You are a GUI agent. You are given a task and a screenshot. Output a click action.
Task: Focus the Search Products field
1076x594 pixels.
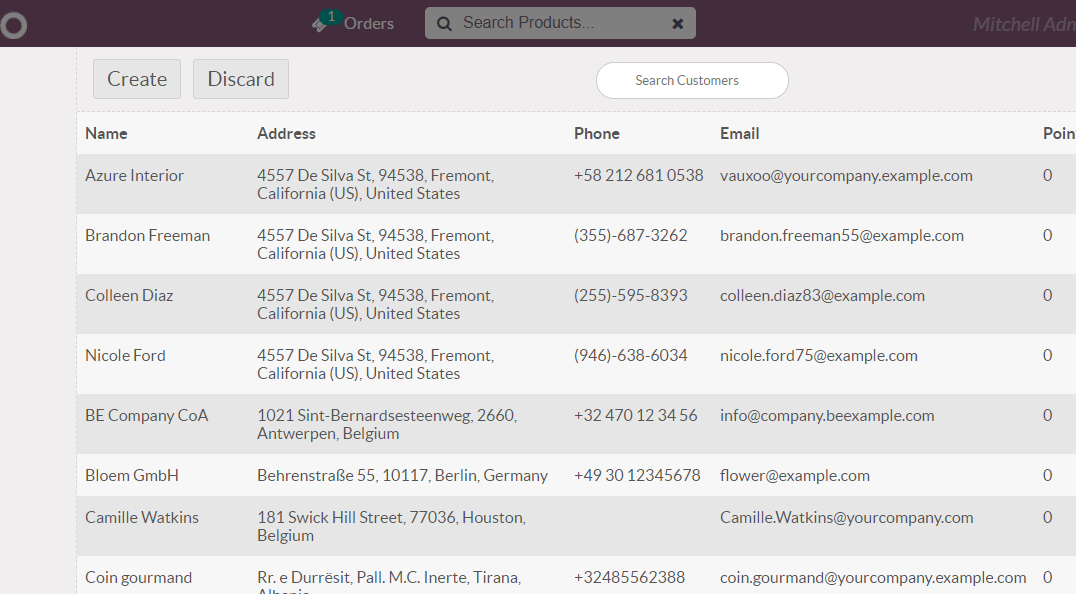pyautogui.click(x=560, y=23)
